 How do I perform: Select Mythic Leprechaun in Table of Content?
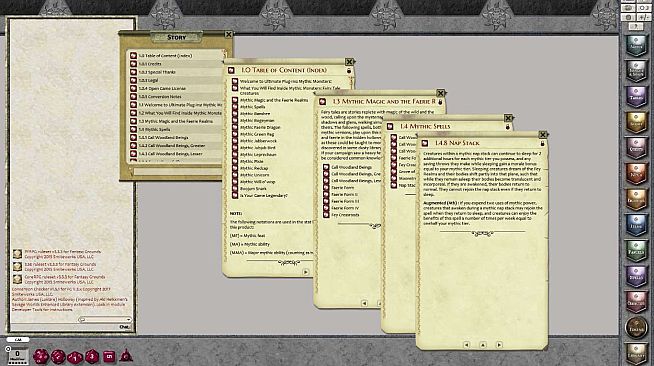[258, 154]
